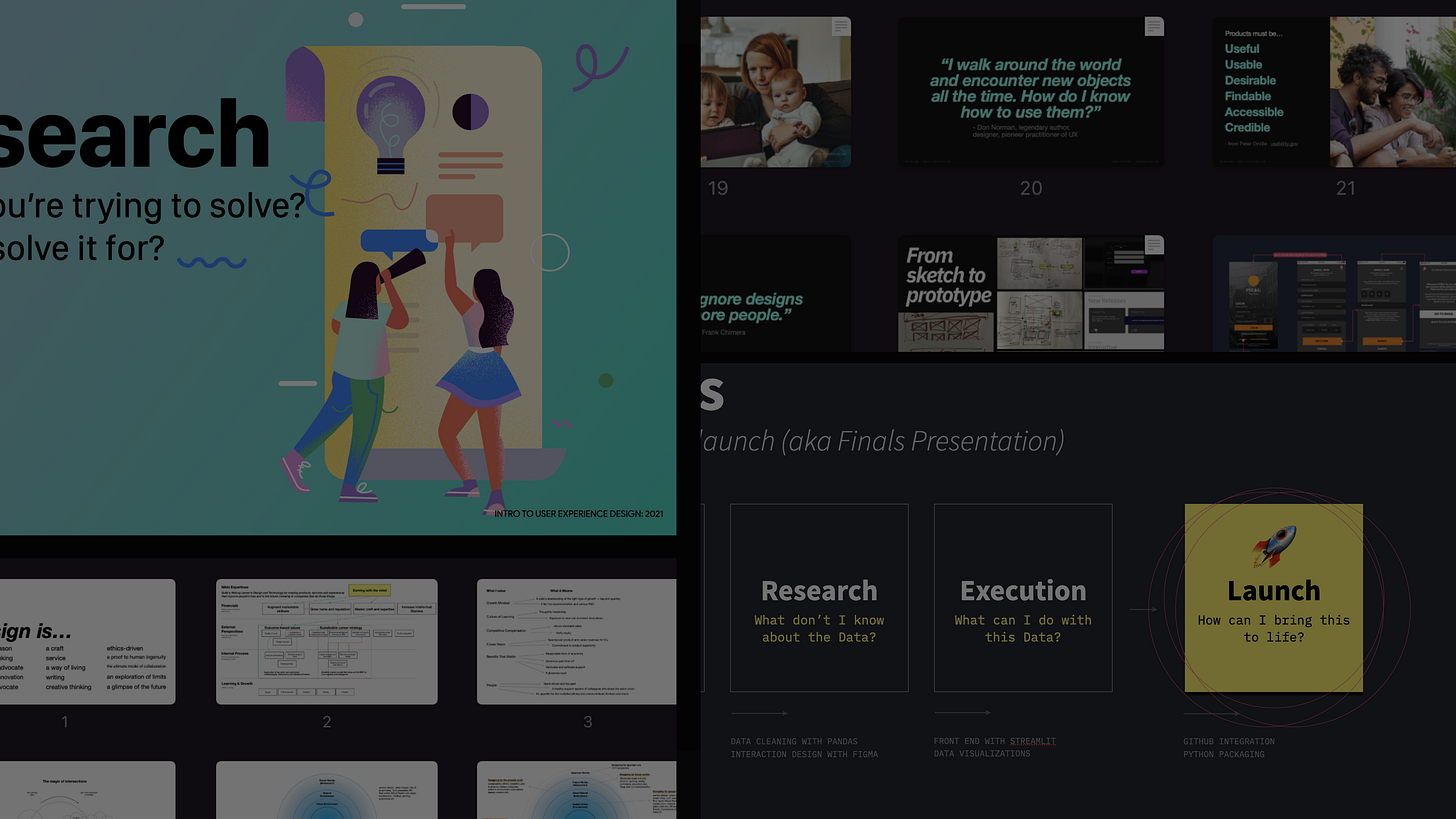This screenshot has height=819, width=1456.
Task: Click the word 'Useful' on slide 21
Action: (1242, 48)
